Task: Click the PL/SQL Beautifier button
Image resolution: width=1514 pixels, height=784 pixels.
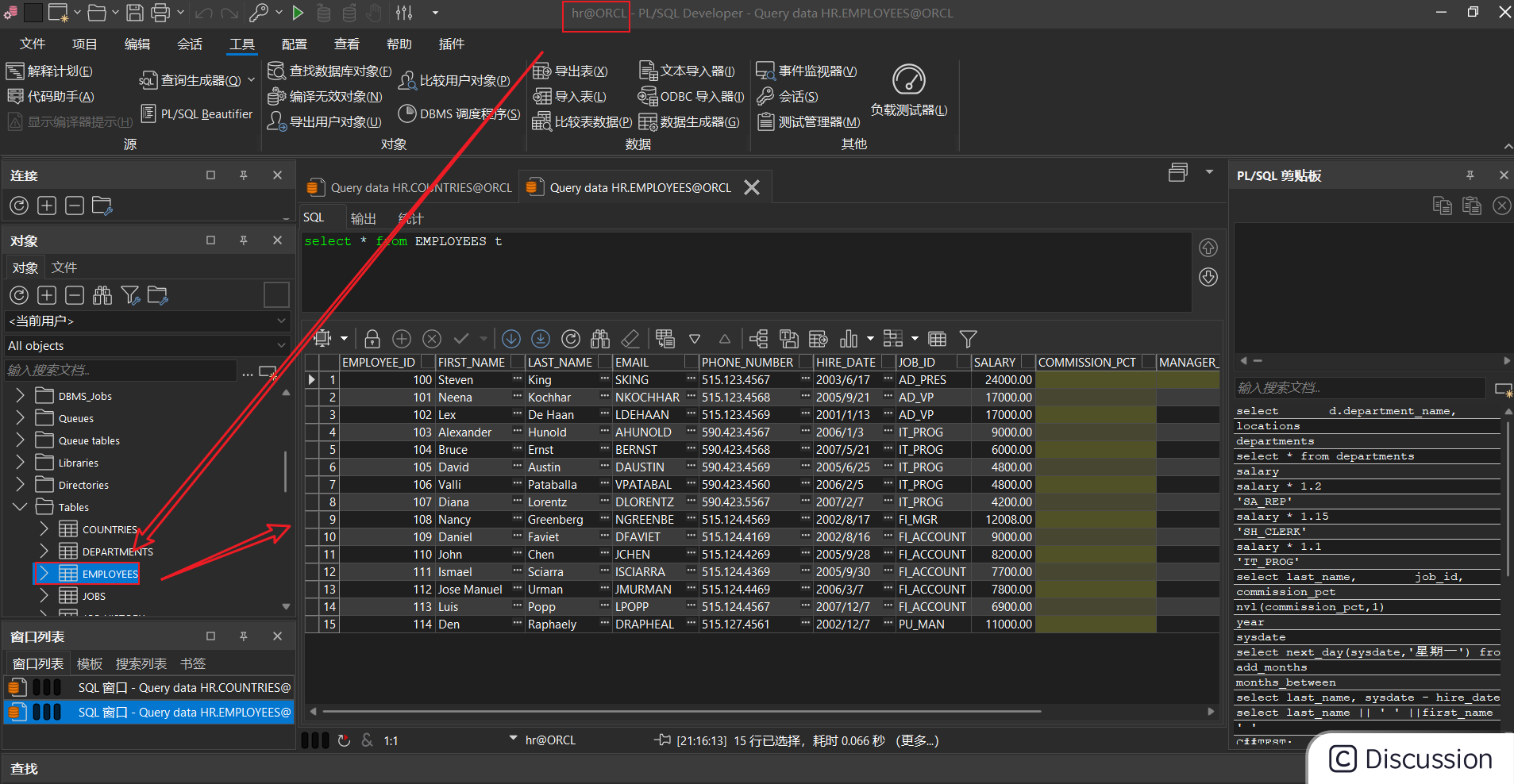Action: (197, 113)
